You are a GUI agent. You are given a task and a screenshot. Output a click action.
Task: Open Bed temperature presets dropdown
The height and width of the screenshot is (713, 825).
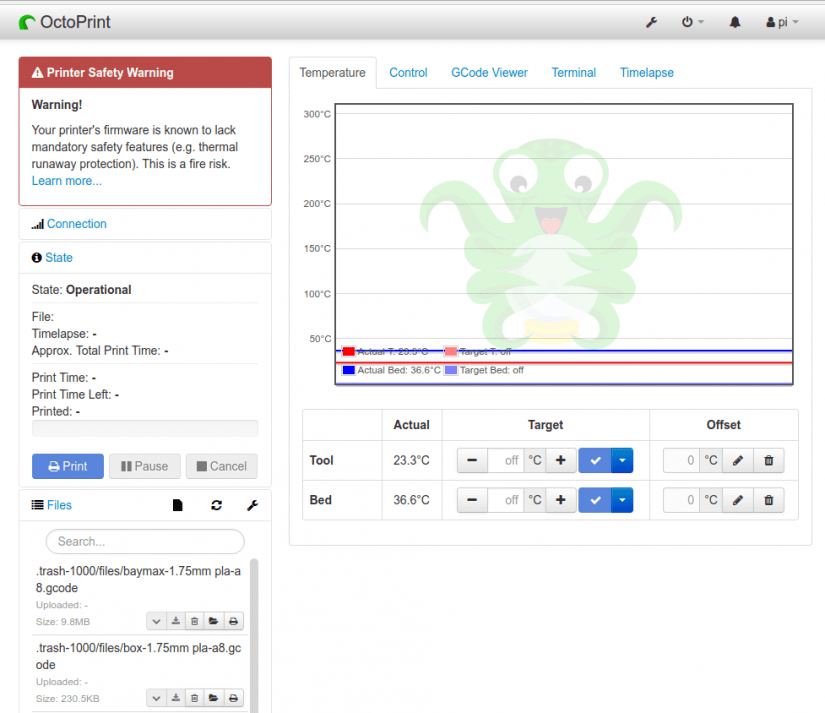pyautogui.click(x=622, y=500)
